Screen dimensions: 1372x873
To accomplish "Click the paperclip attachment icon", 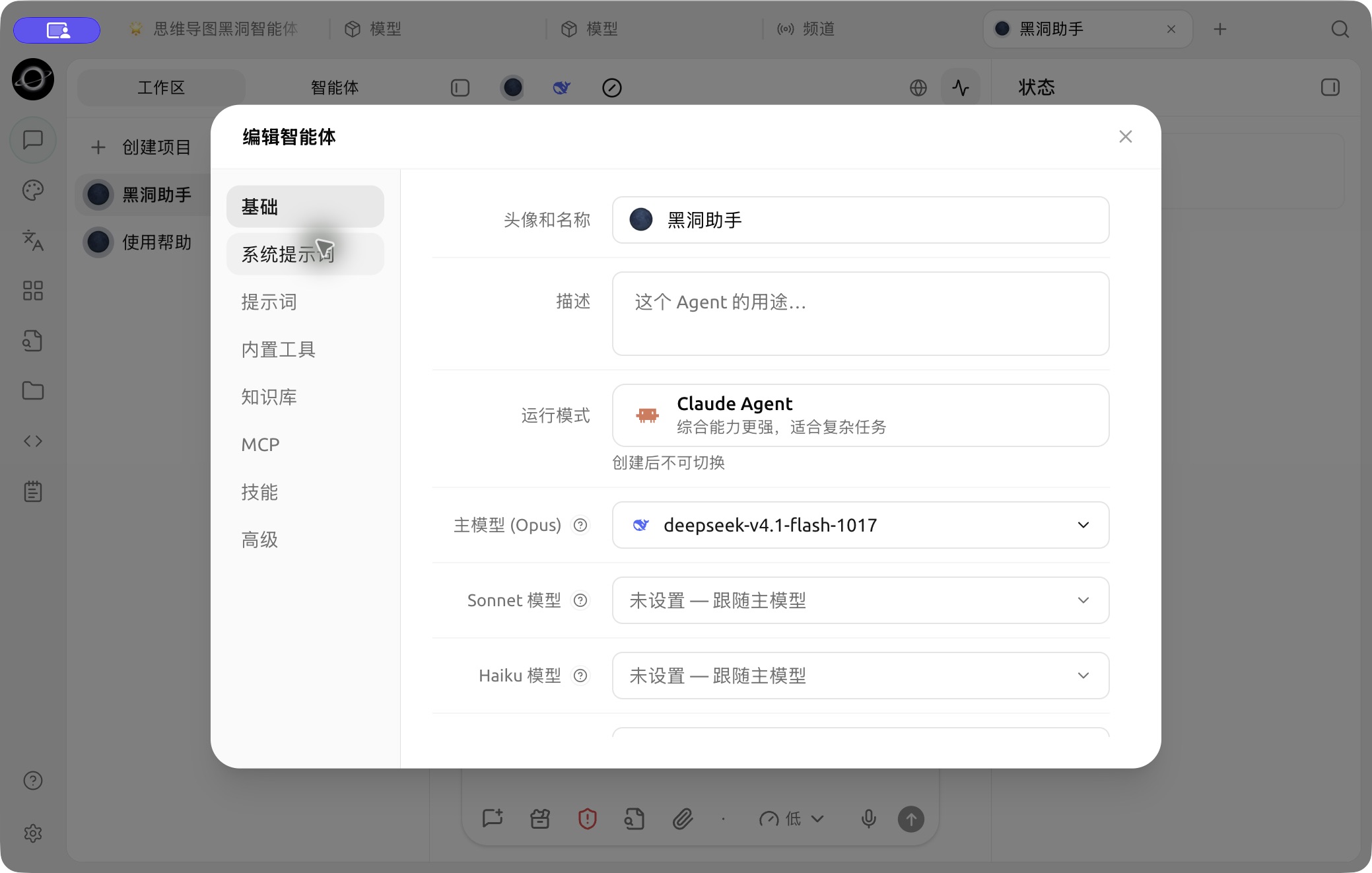I will 683,819.
